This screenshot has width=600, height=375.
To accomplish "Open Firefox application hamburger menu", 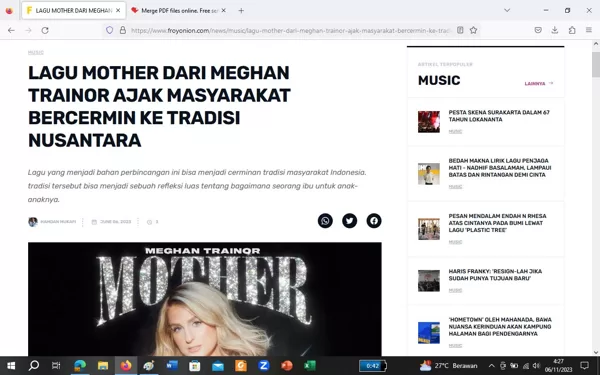I will point(589,30).
